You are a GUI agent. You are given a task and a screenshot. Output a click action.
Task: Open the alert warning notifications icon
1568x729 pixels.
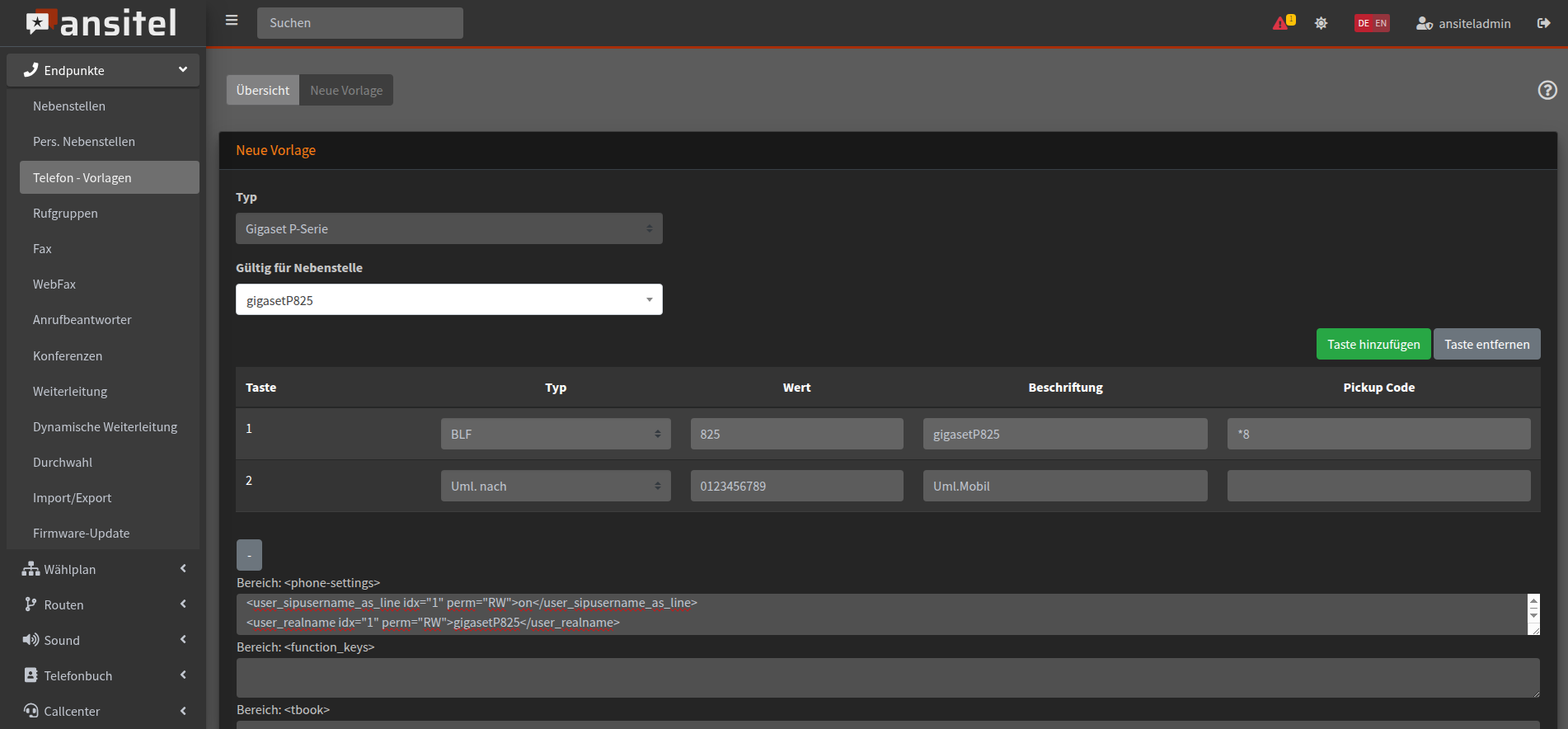[x=1283, y=23]
